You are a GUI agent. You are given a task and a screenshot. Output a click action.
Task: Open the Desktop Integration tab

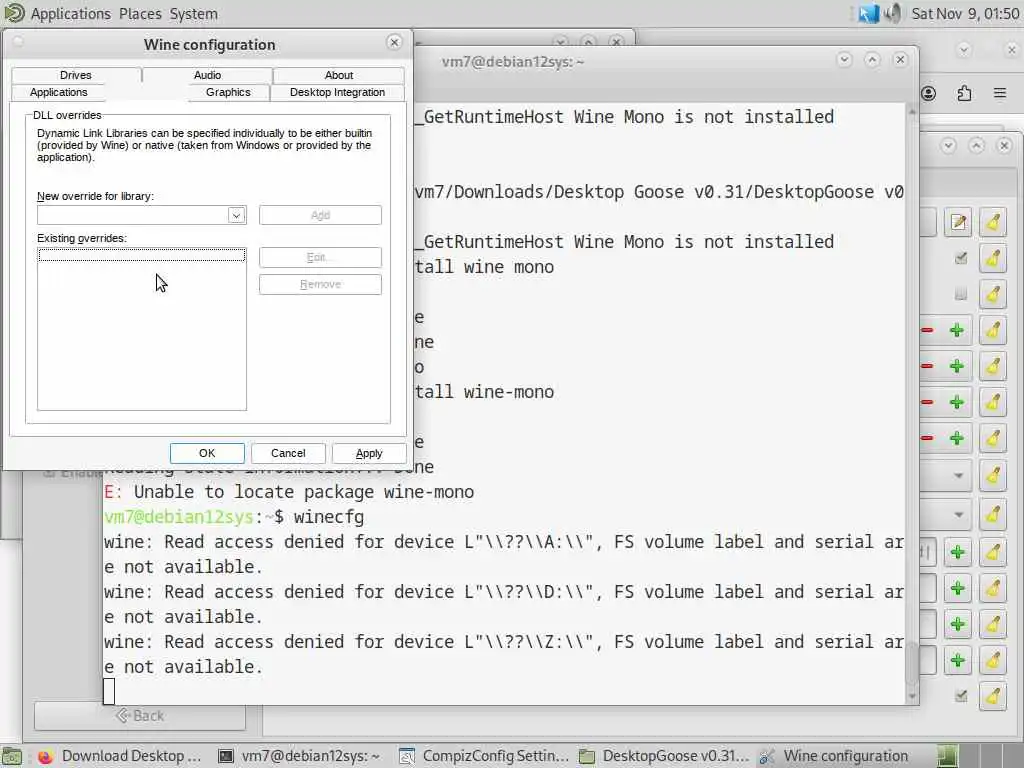[338, 93]
